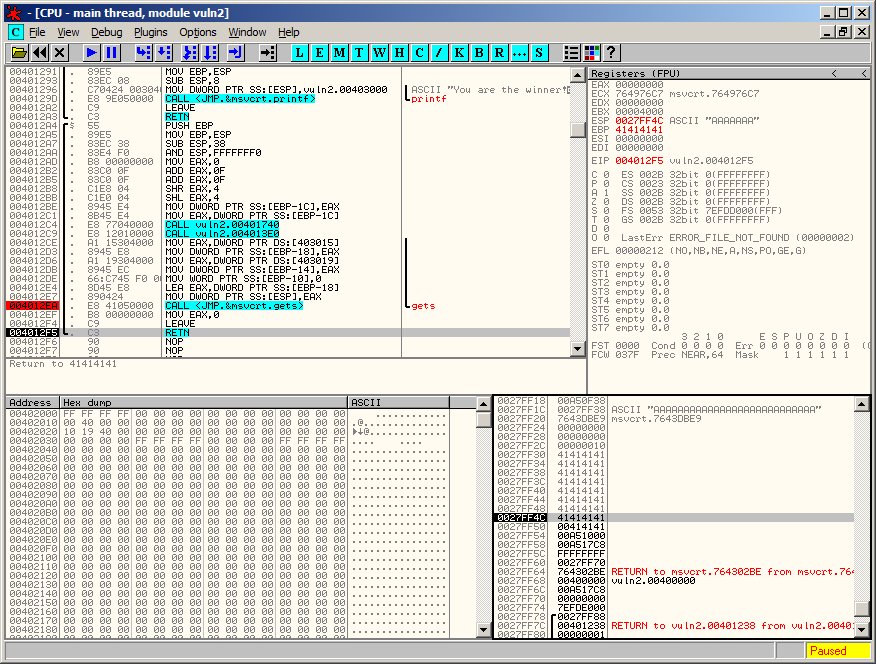The image size is (876, 664).
Task: Select CALL vuln2.00401740 instruction
Action: (x=222, y=224)
